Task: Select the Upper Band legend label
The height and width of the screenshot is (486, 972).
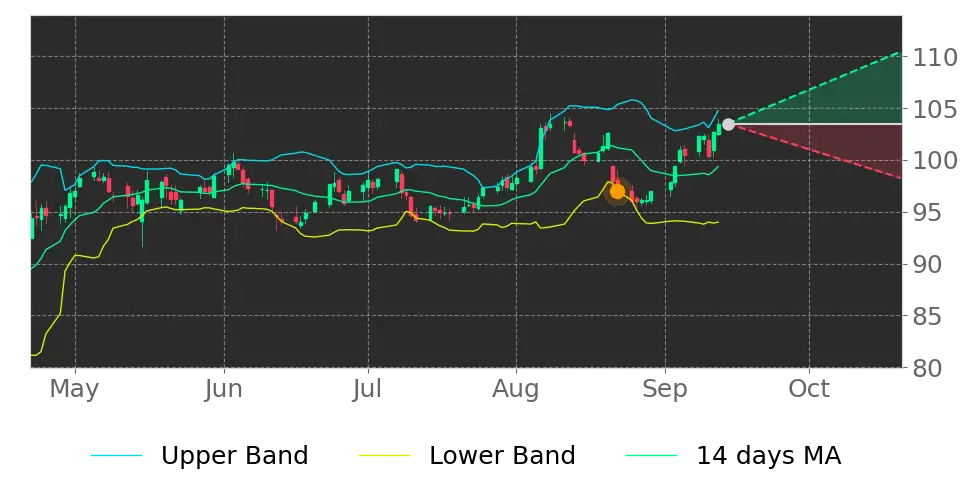Action: click(234, 456)
